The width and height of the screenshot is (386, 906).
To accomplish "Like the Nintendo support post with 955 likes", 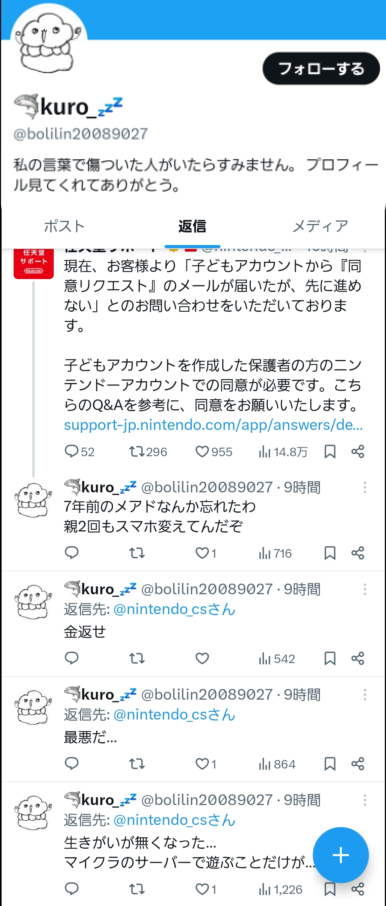I will click(214, 452).
